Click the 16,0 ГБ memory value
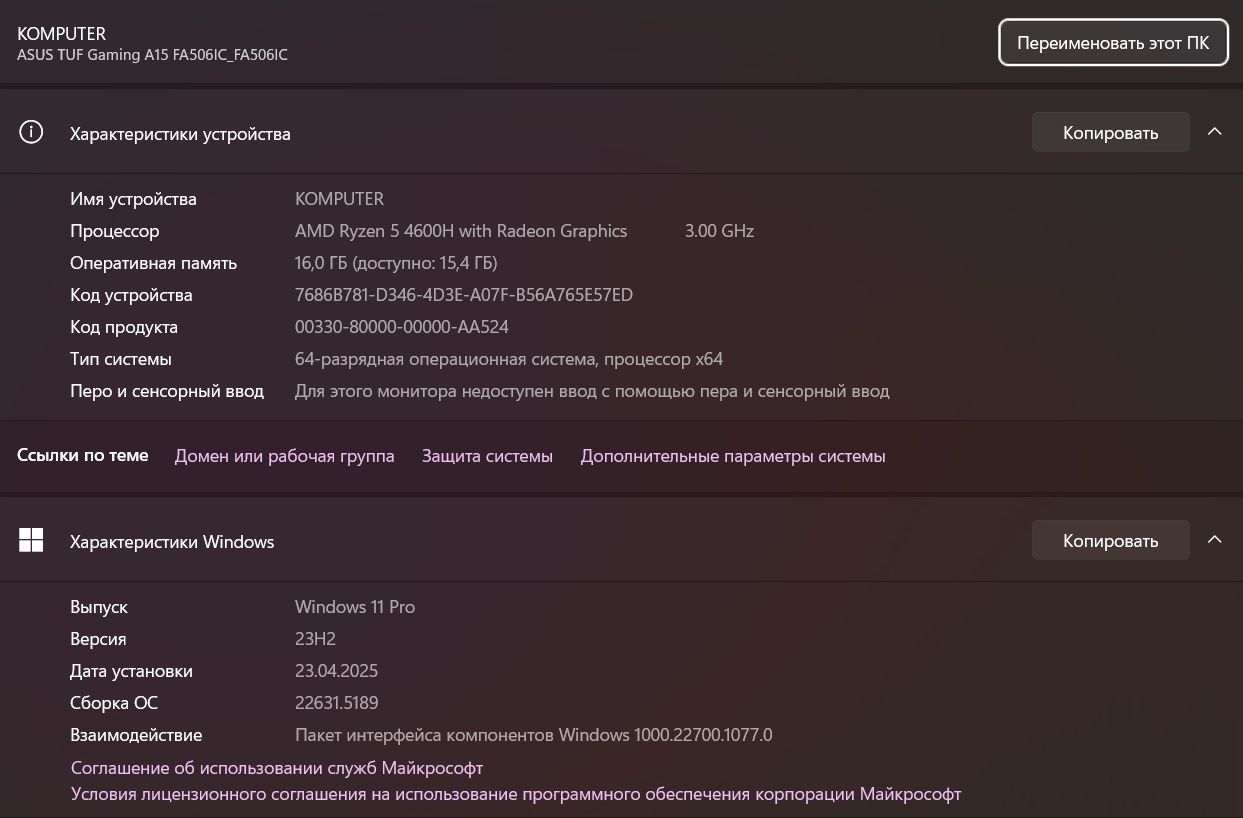 (x=396, y=263)
